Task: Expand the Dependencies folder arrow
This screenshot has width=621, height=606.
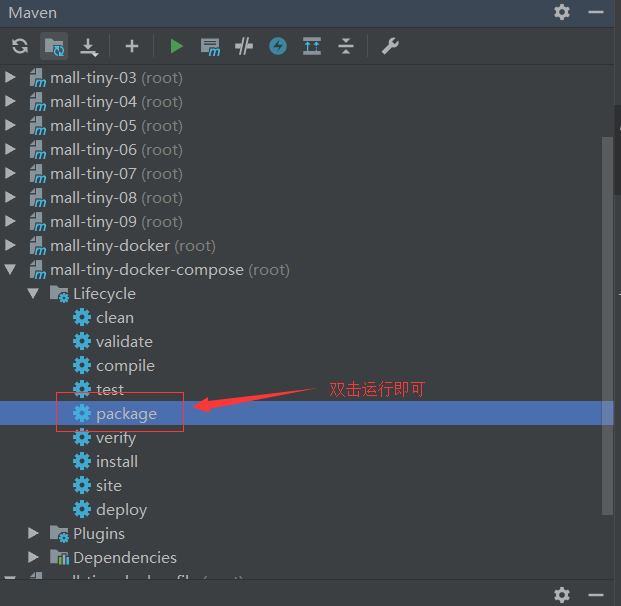Action: click(34, 557)
